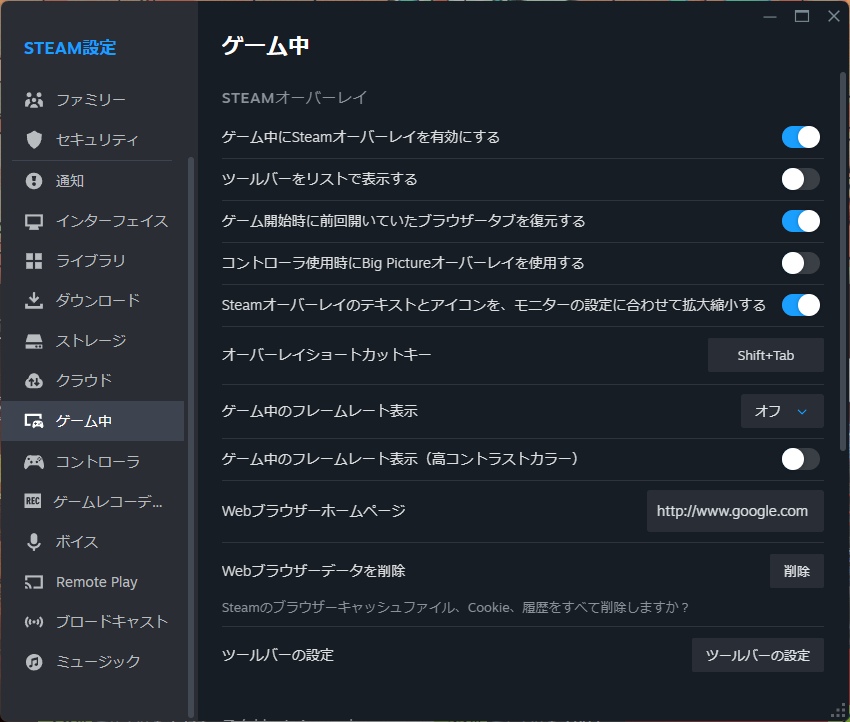Enable ツールバーをリストで表示する toggle
850x722 pixels.
click(x=800, y=179)
